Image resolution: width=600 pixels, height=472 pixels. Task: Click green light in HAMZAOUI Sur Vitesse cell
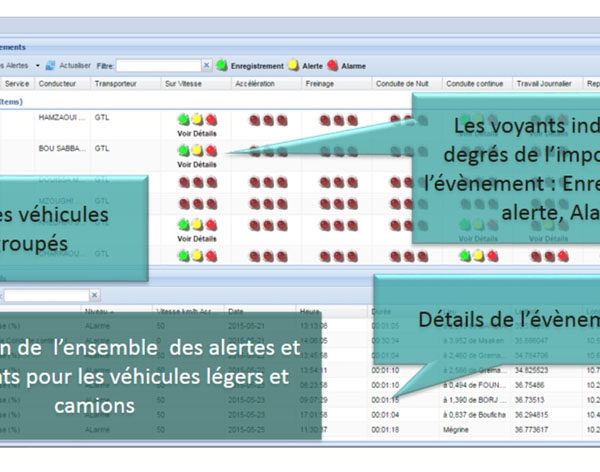[x=184, y=119]
